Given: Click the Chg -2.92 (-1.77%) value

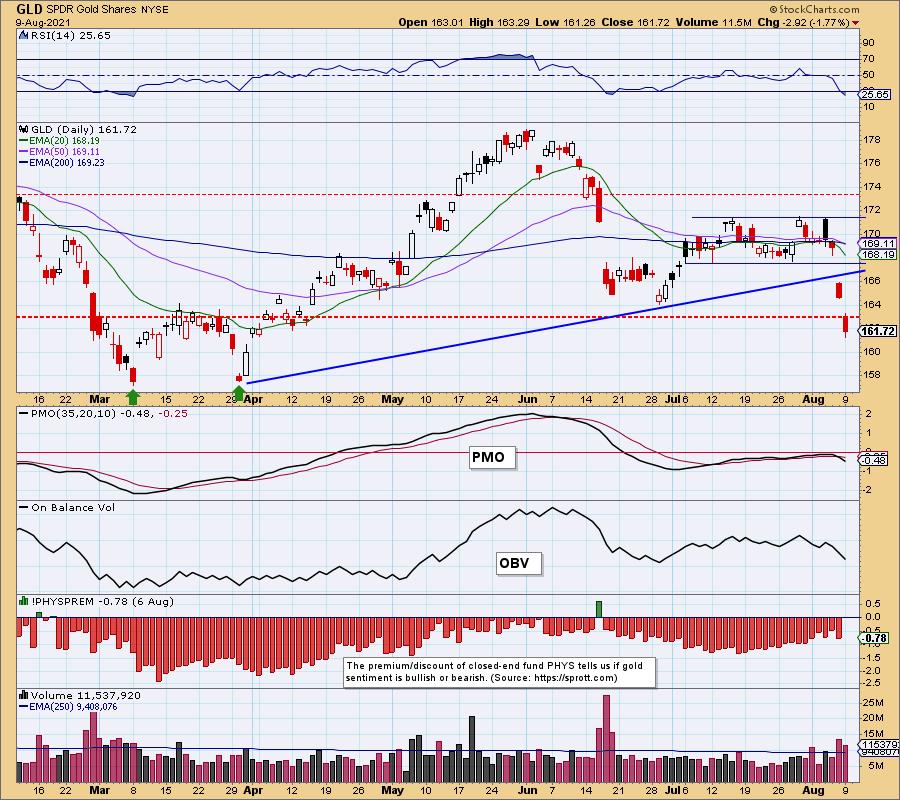Looking at the screenshot, I should 804,22.
